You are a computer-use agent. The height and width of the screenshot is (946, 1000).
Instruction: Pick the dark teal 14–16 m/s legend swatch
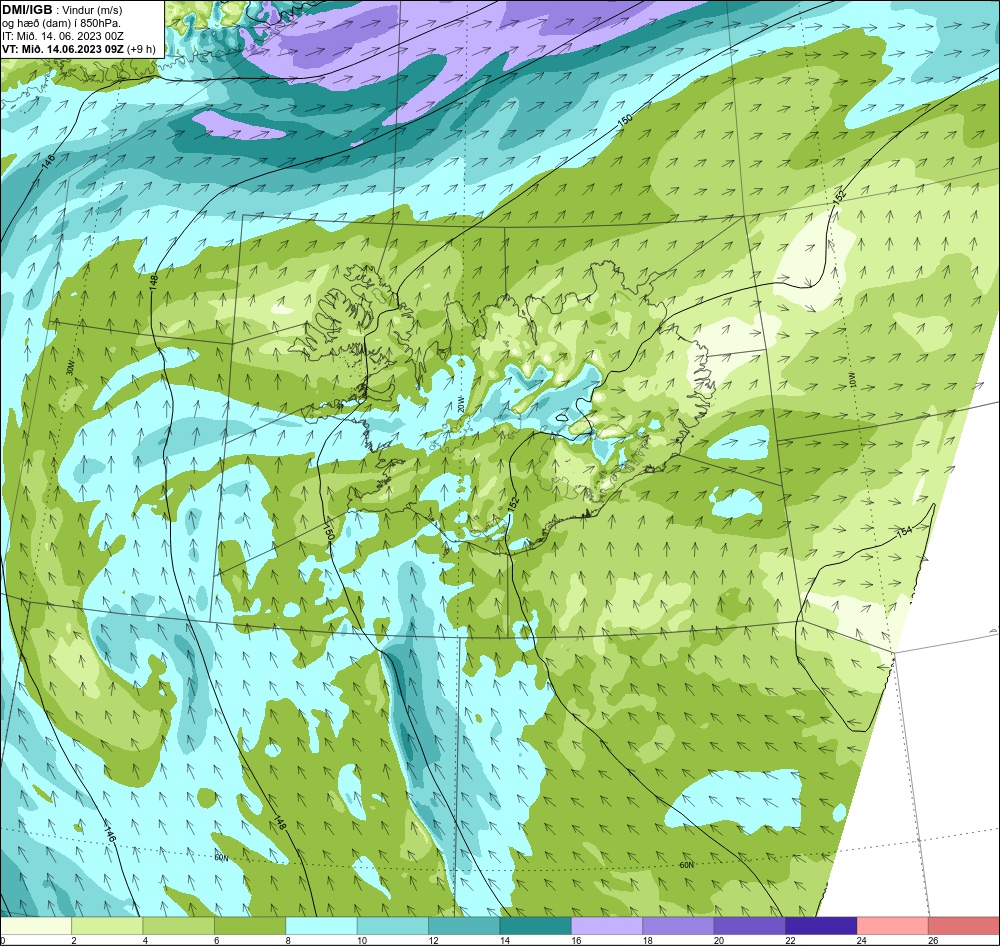coord(536,926)
